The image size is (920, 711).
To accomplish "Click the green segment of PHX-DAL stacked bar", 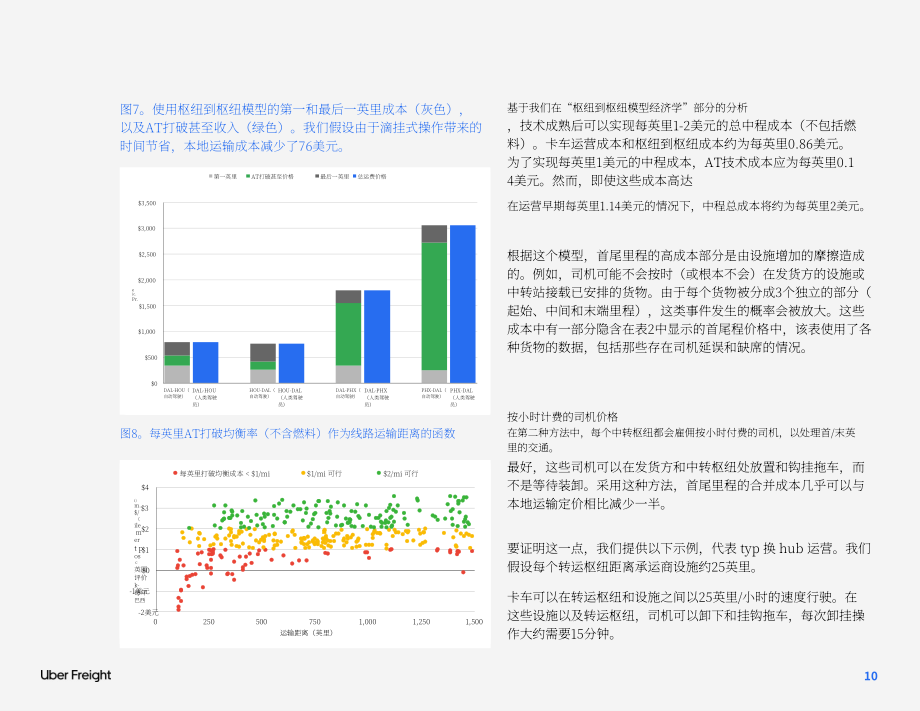I will coord(434,306).
